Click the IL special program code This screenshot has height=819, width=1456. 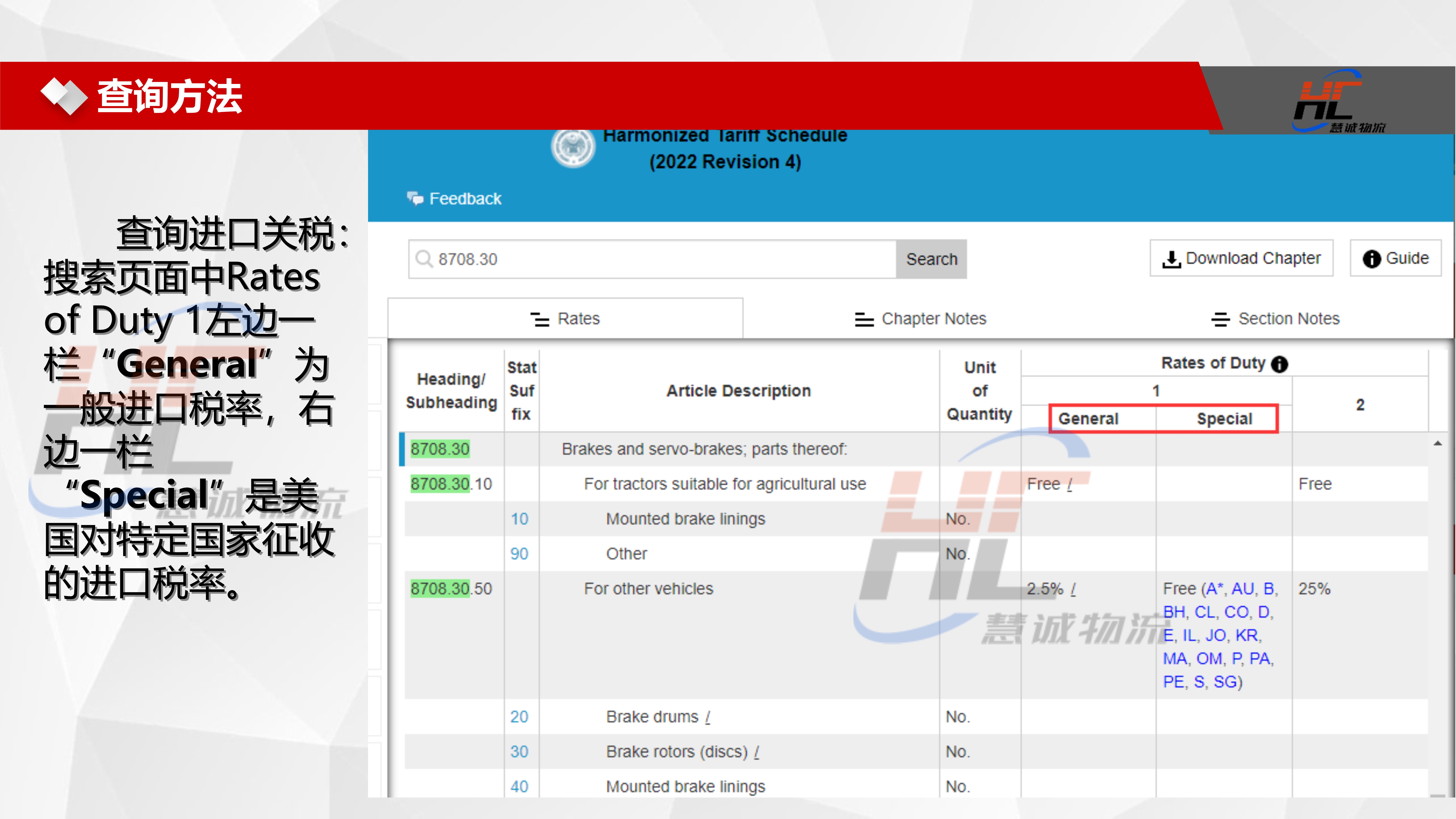(x=1189, y=635)
